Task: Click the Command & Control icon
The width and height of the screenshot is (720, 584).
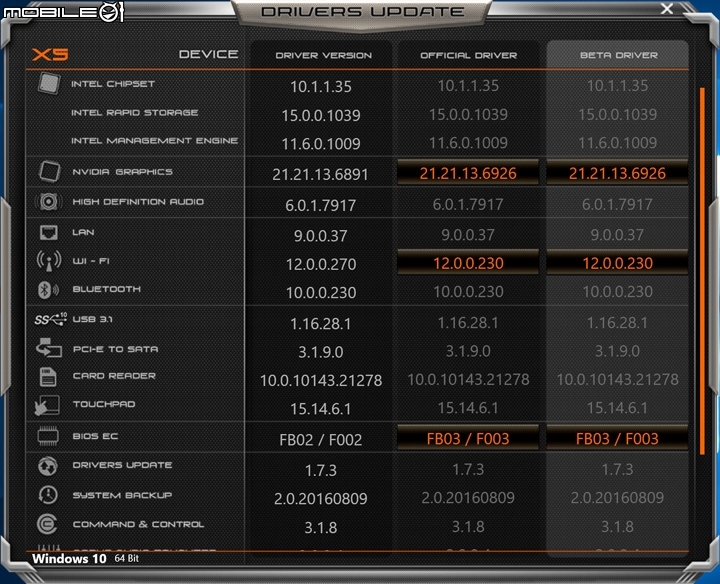Action: click(x=47, y=524)
